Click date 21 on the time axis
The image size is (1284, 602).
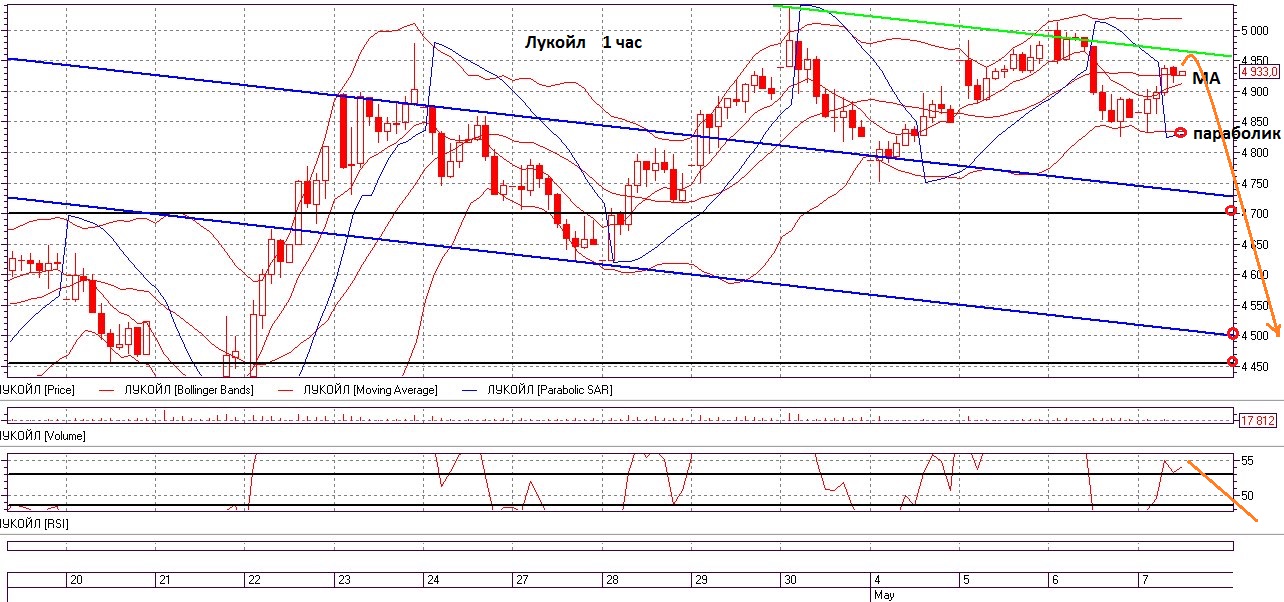tap(165, 580)
